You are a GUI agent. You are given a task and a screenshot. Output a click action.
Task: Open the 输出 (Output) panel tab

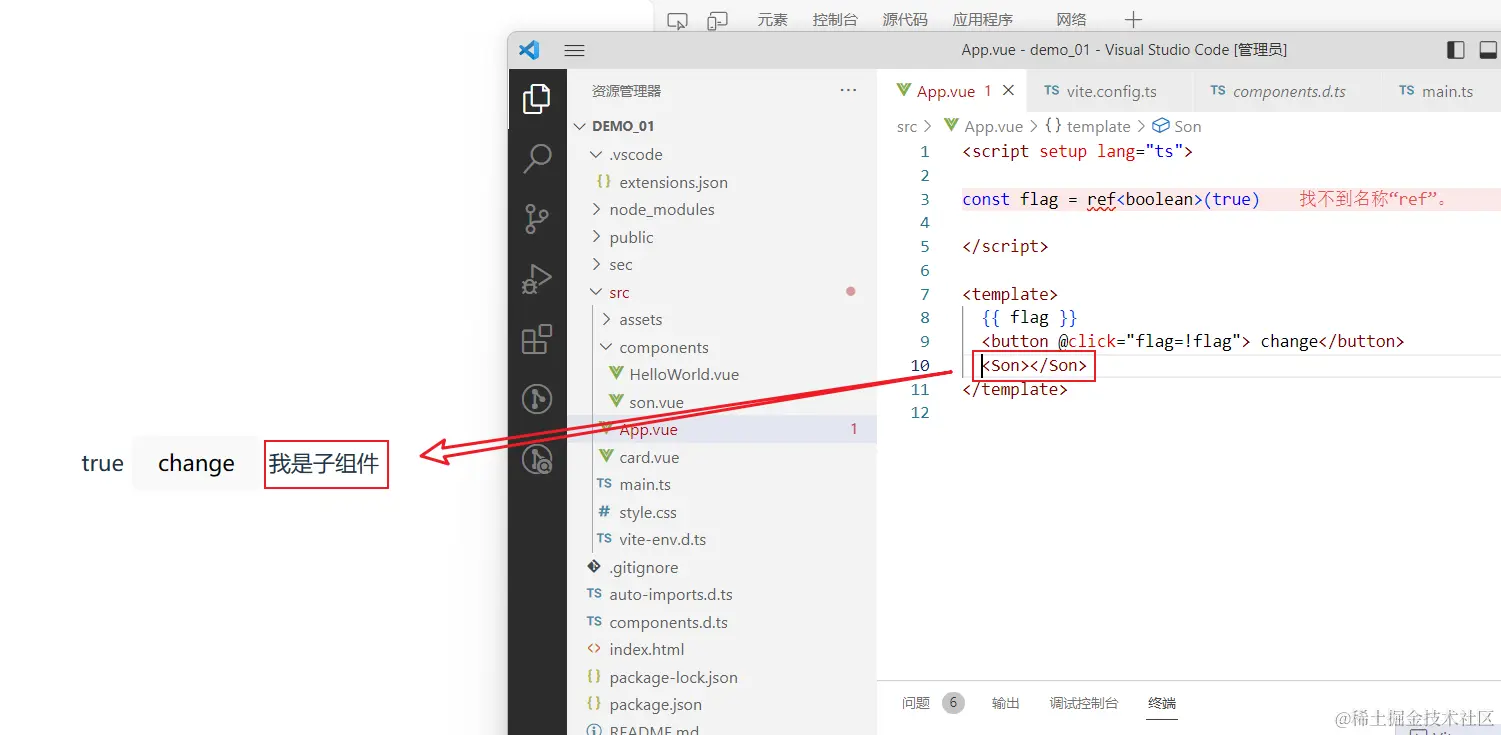(1006, 703)
